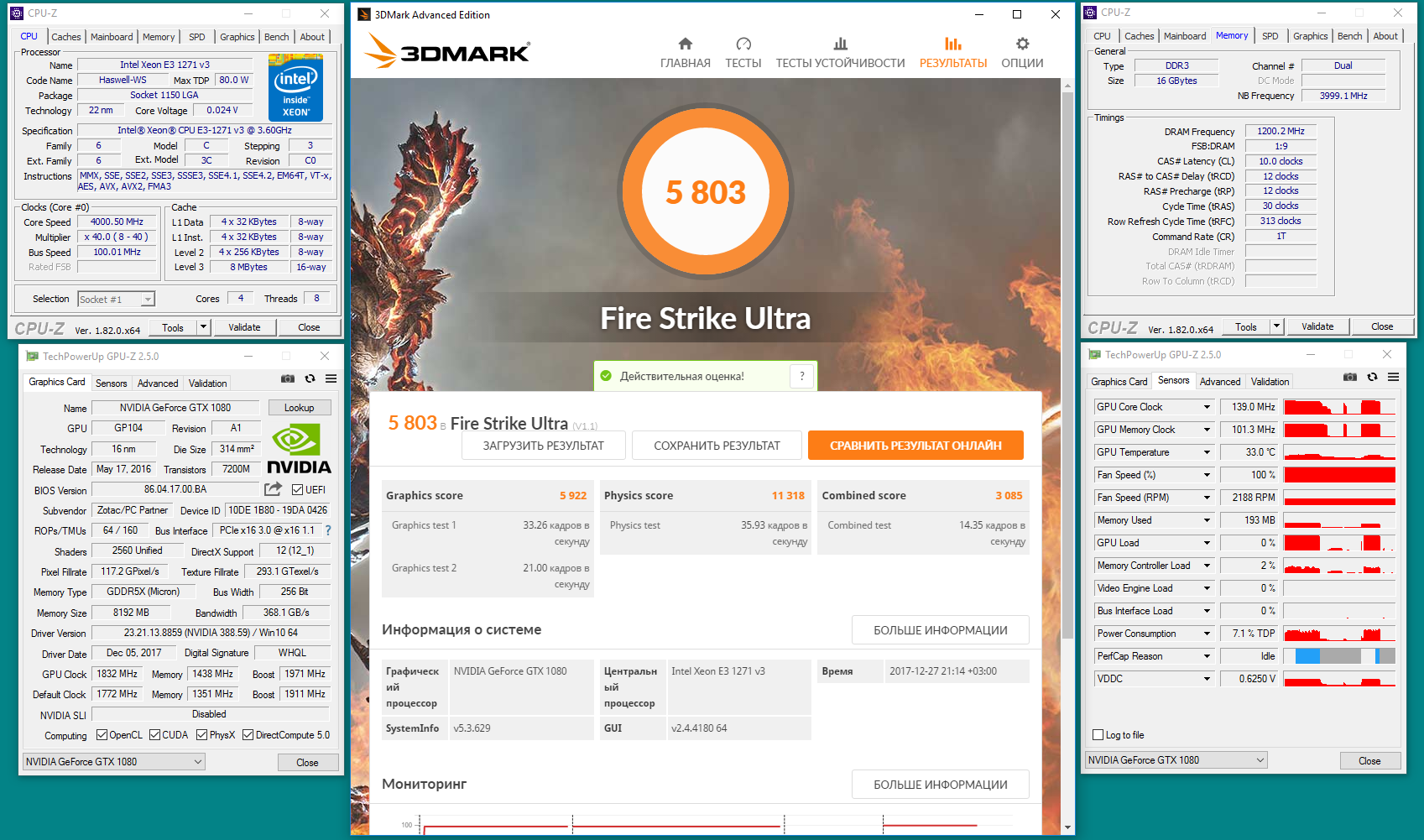Viewport: 1424px width, 840px height.
Task: Open ТЕСТЫ УСТОЙЧИВОСТИ chart icon in 3DMark
Action: 840,44
